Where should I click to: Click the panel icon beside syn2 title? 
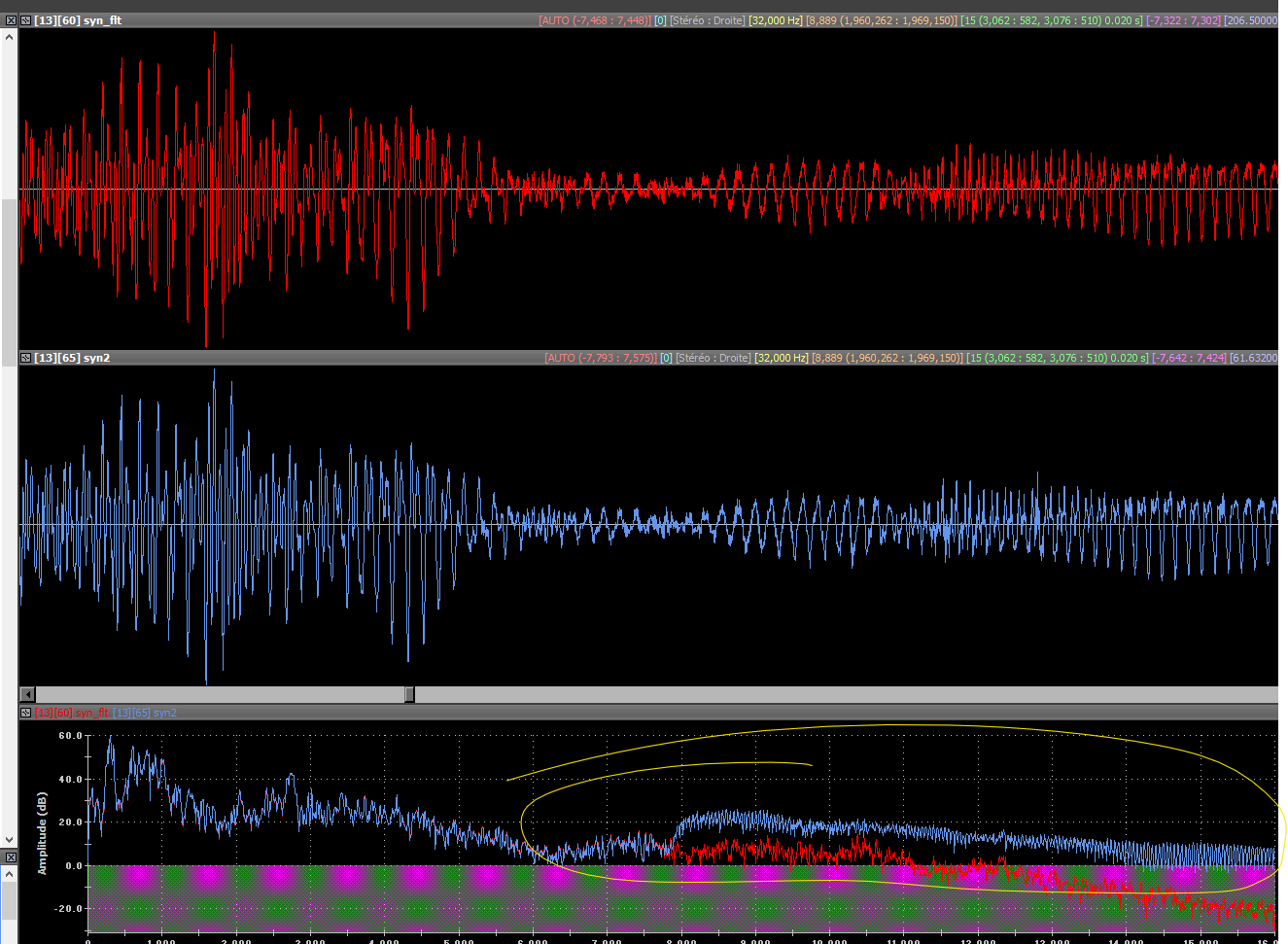tap(26, 358)
